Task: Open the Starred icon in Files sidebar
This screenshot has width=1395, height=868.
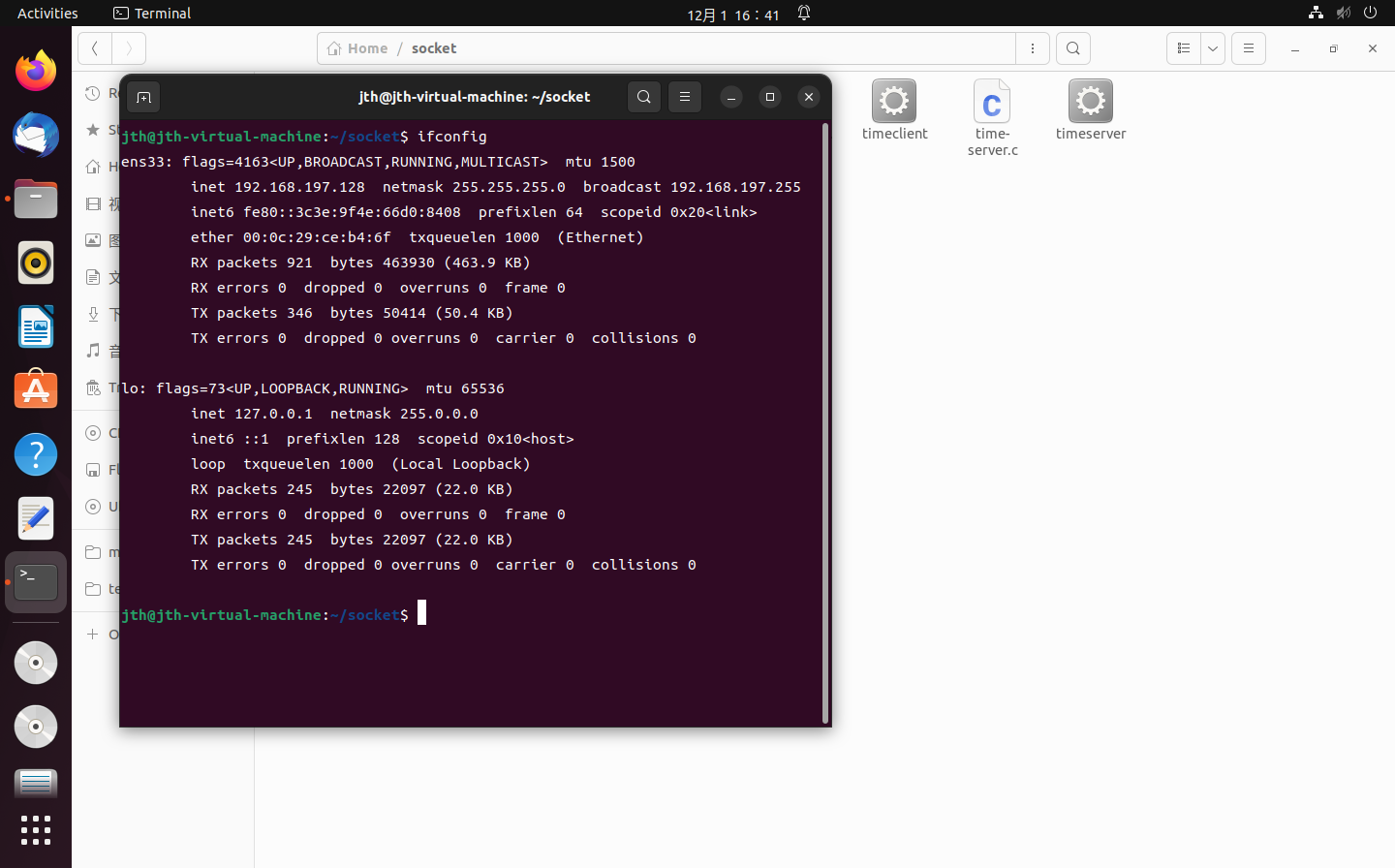Action: (x=93, y=130)
